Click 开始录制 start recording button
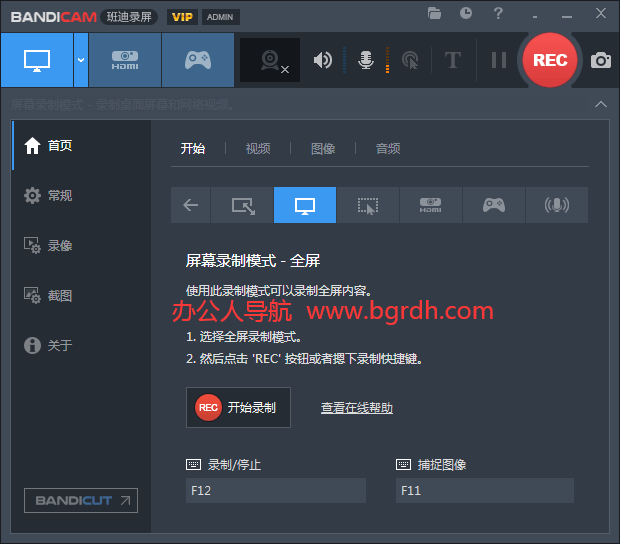This screenshot has height=544, width=620. pyautogui.click(x=238, y=408)
